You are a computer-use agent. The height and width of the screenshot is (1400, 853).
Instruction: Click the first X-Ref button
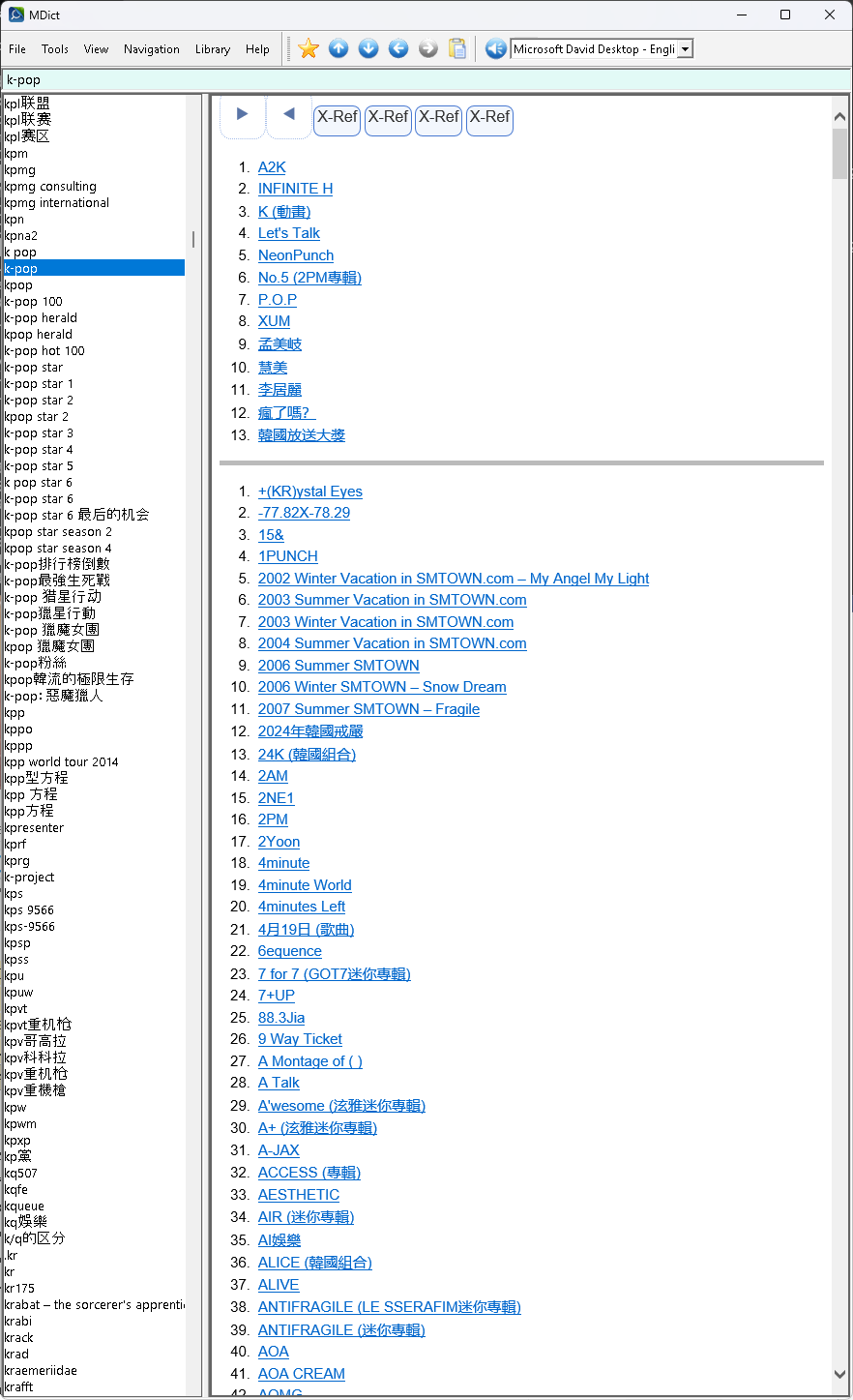click(338, 118)
